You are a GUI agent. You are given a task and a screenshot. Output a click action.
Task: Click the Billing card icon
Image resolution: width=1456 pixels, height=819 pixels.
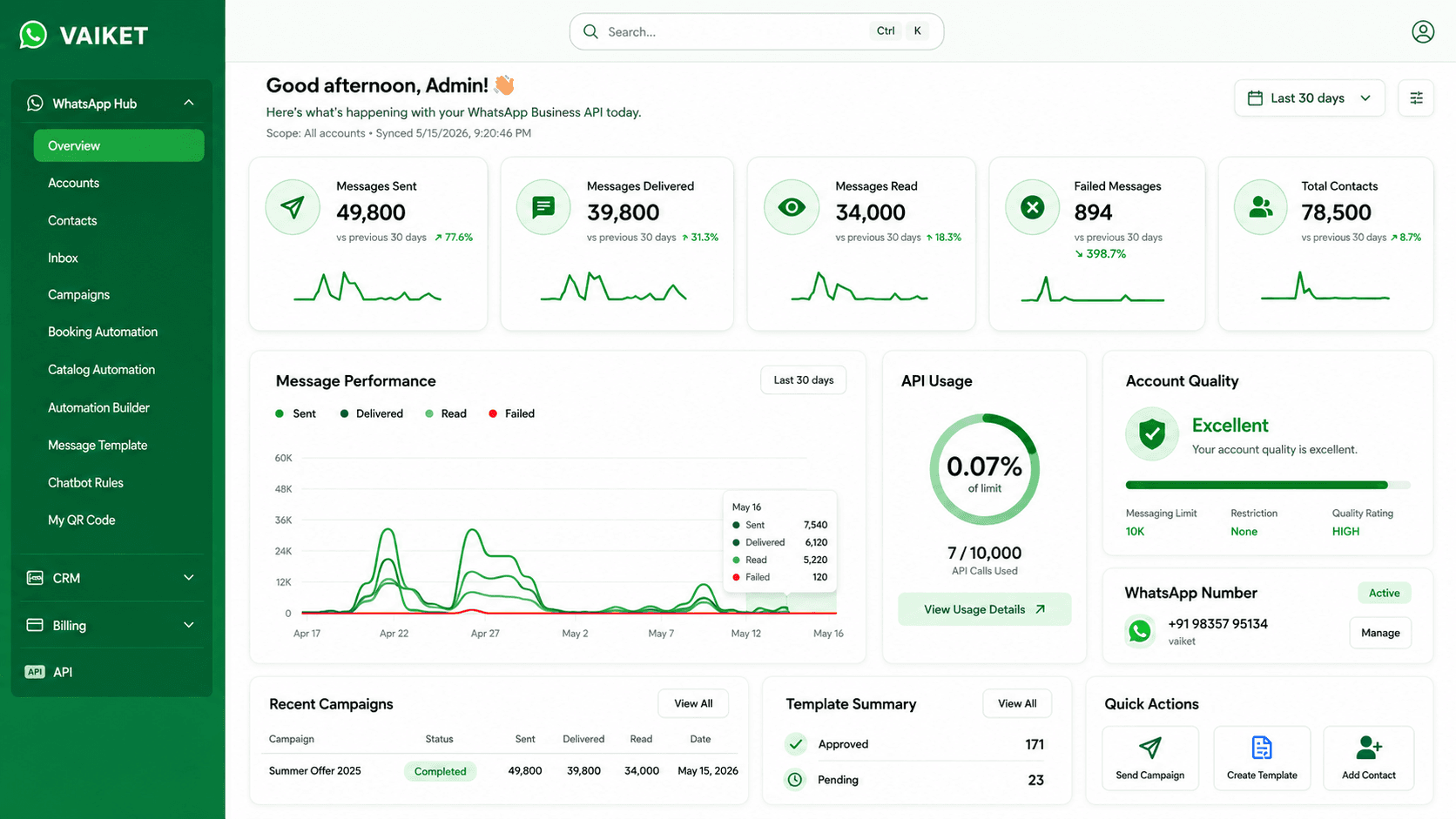click(35, 625)
